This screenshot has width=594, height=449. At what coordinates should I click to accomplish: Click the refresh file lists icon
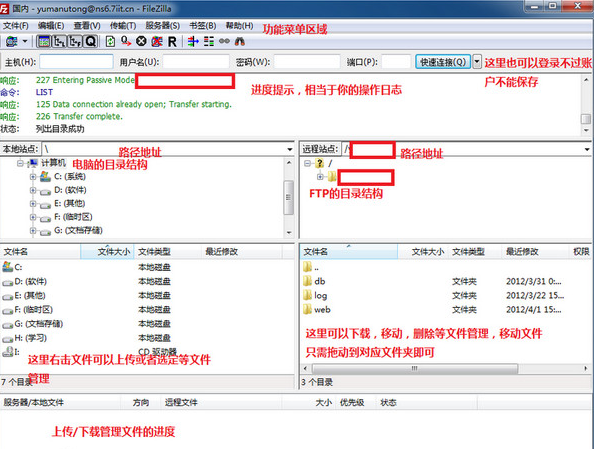tap(110, 41)
